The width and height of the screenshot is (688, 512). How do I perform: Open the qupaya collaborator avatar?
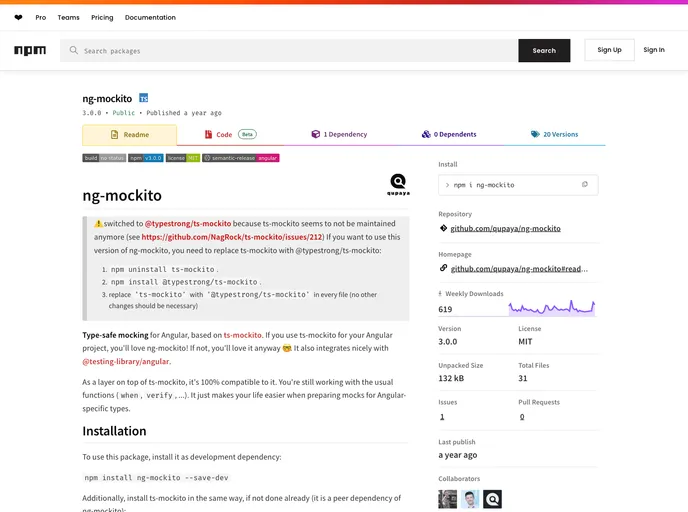pos(493,499)
